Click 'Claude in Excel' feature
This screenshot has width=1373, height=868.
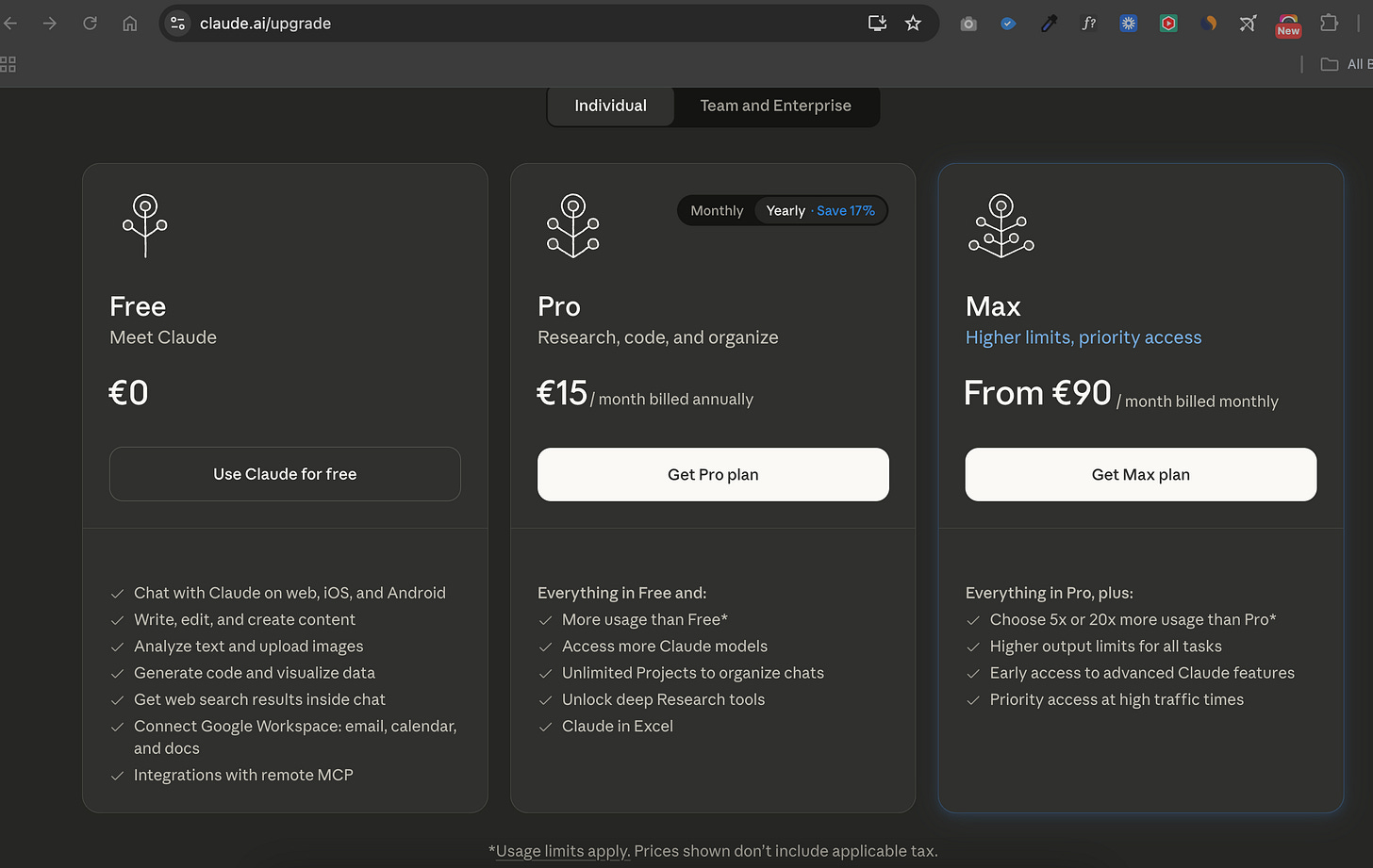click(618, 726)
